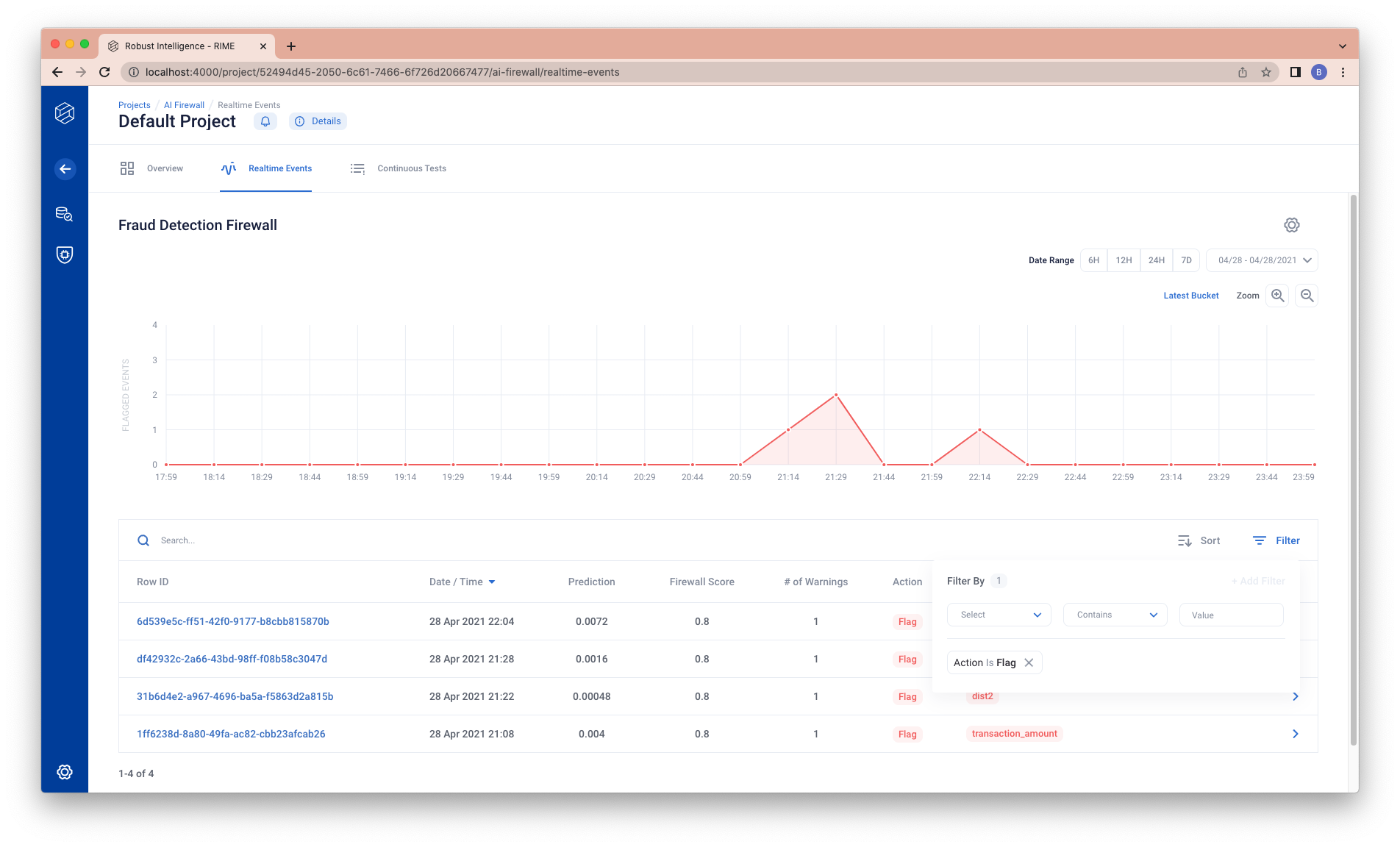
Task: Open the 04/28 - 04/28/2021 date picker
Action: click(1262, 260)
